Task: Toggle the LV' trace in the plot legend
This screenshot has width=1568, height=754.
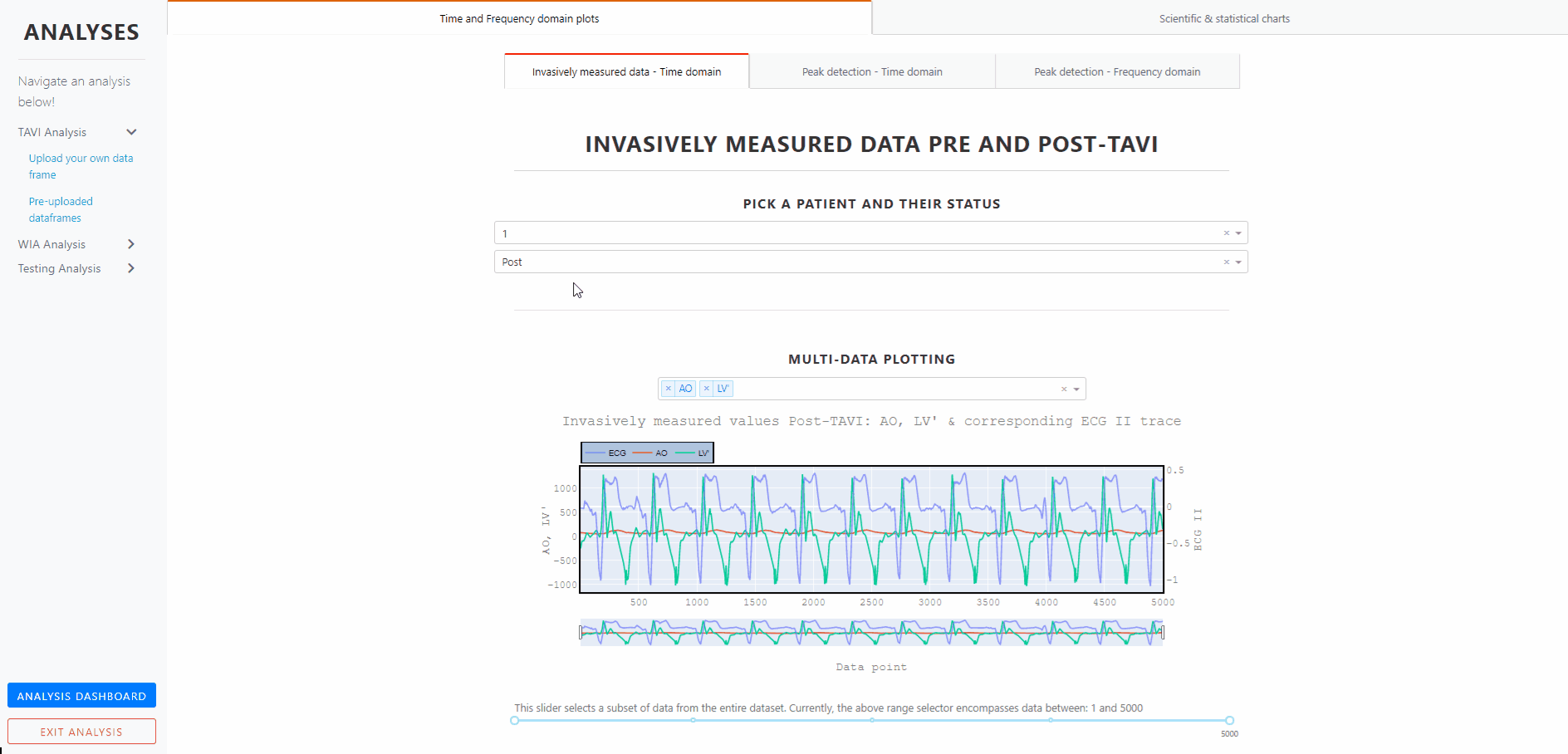Action: point(702,453)
